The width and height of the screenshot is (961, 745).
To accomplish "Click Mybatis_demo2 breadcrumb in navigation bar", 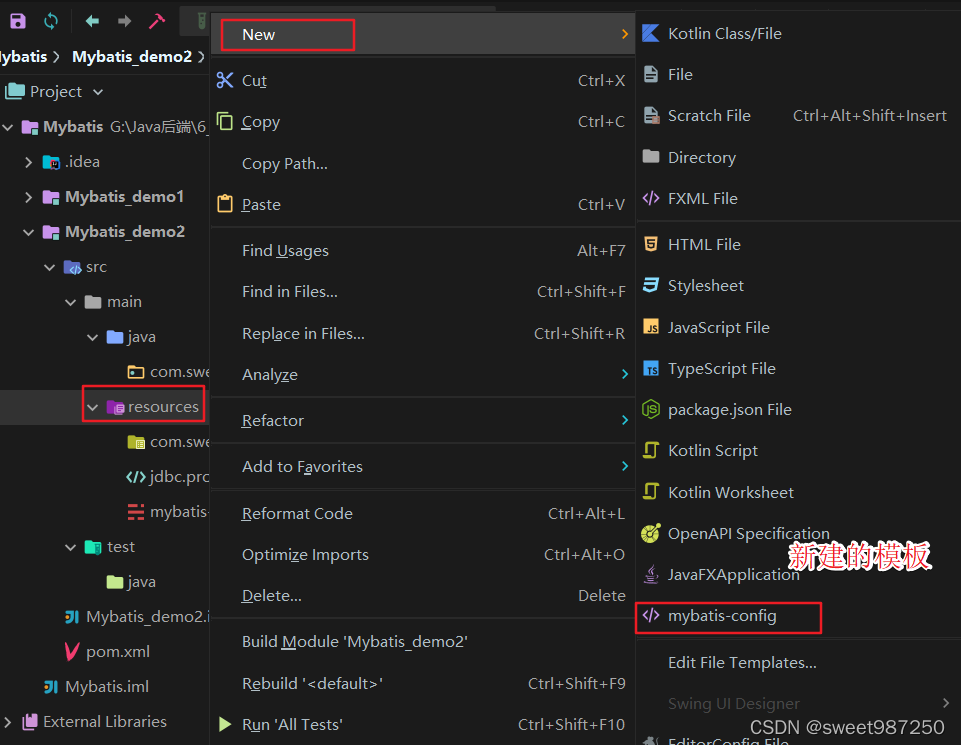I will point(132,56).
